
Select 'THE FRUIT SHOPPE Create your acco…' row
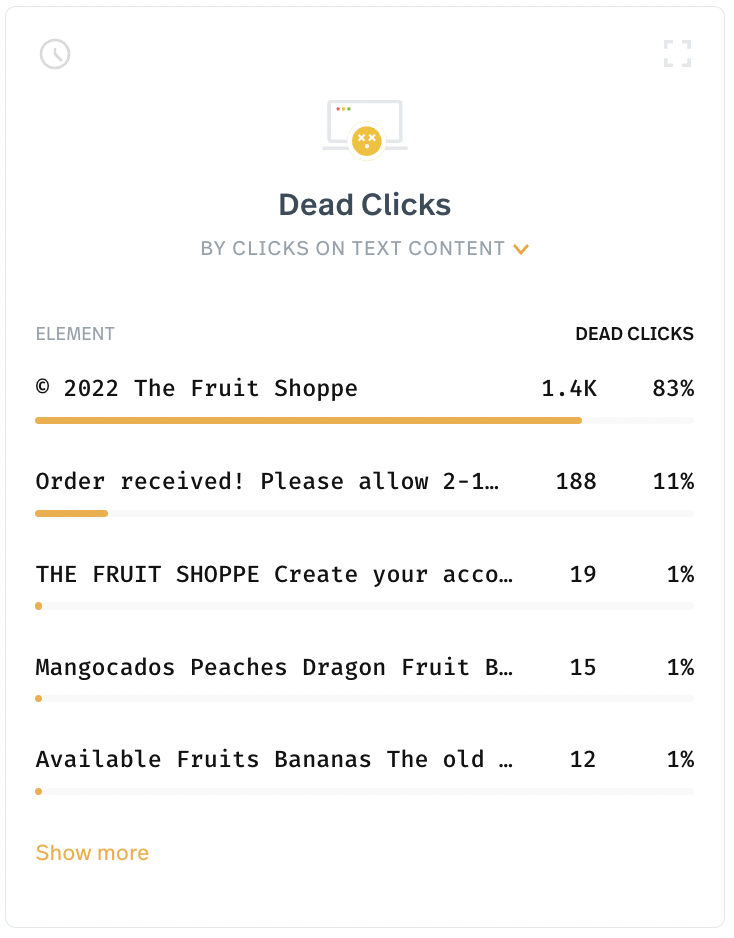(x=364, y=584)
